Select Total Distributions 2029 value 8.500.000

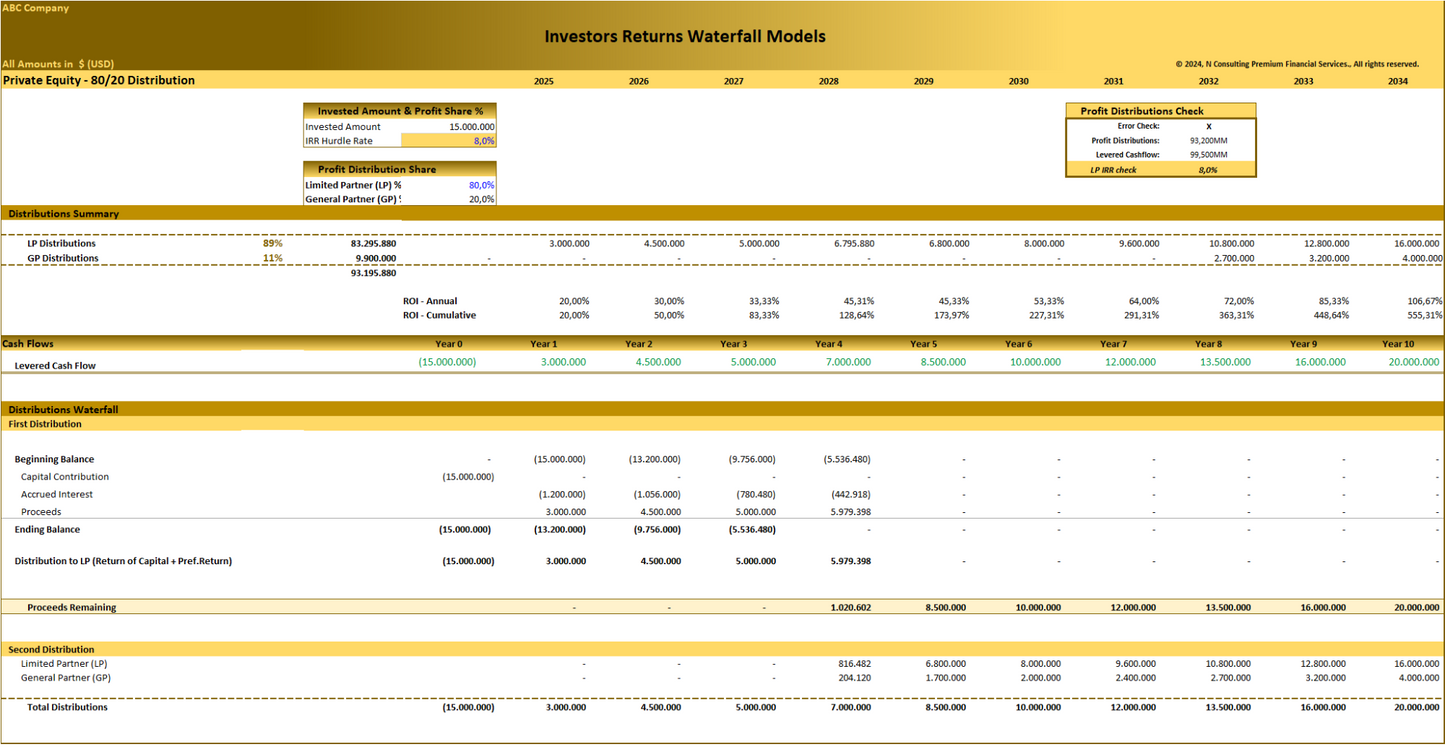click(945, 708)
